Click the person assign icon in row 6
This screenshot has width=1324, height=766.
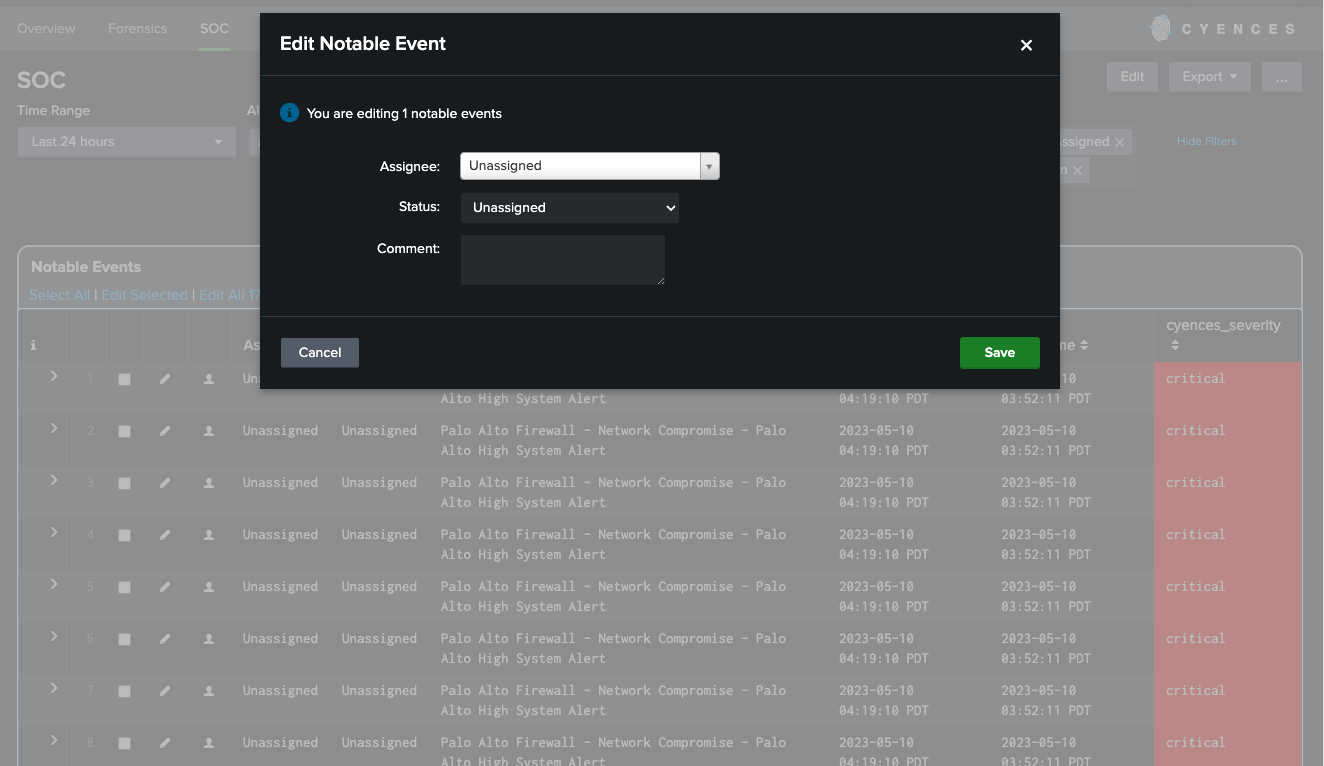(209, 639)
